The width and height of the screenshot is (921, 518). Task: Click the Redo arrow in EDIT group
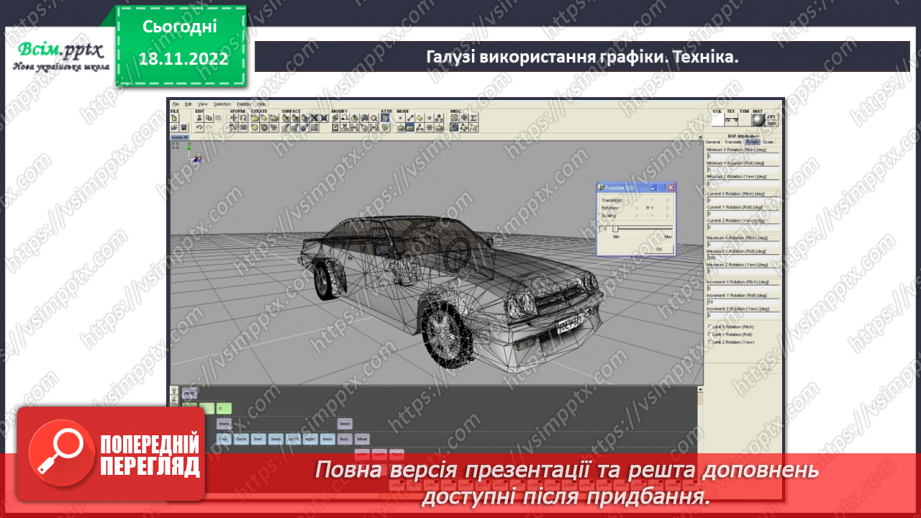209,127
